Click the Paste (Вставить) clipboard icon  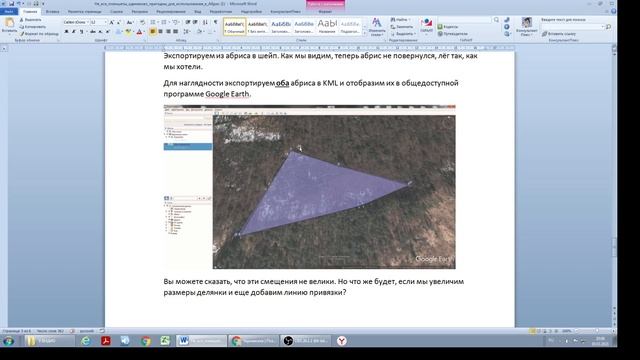tap(9, 23)
